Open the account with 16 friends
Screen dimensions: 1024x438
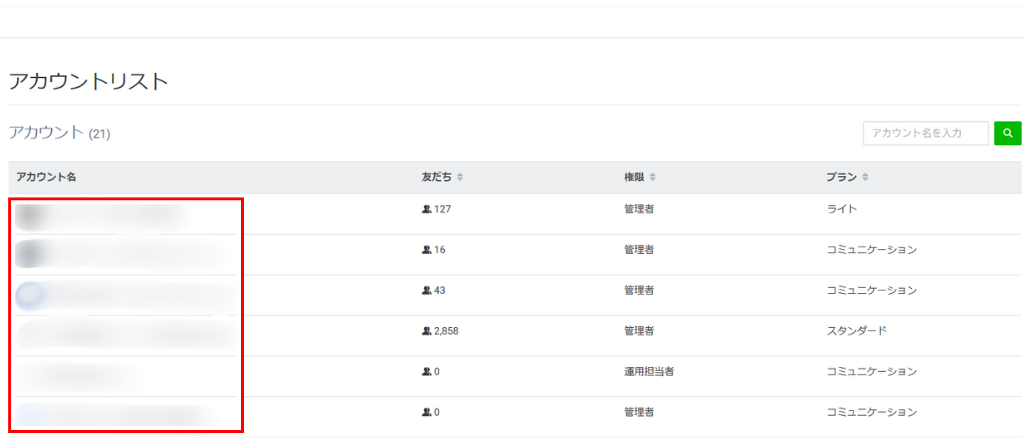click(x=120, y=254)
